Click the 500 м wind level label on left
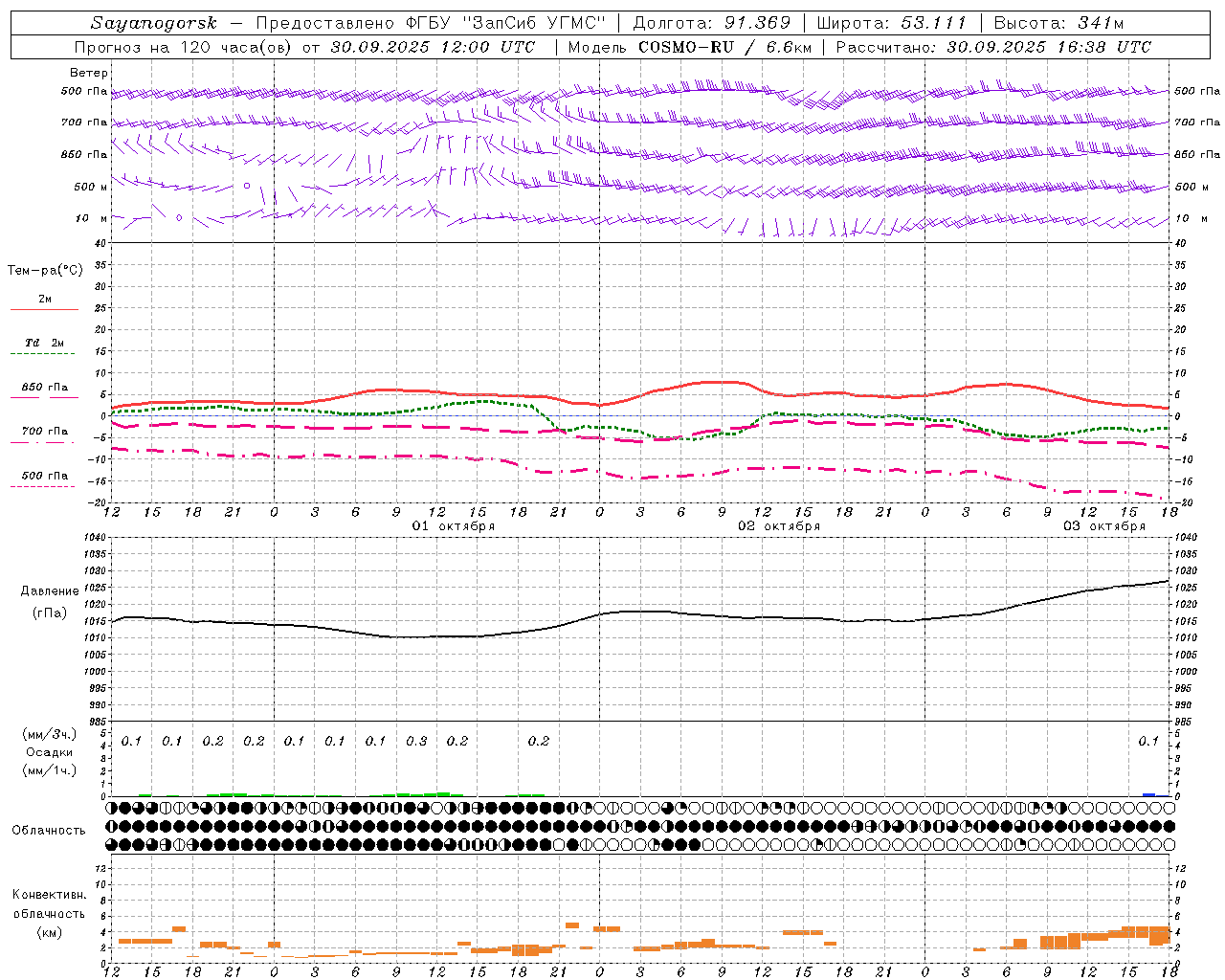The width and height of the screenshot is (1225, 980). 92,187
